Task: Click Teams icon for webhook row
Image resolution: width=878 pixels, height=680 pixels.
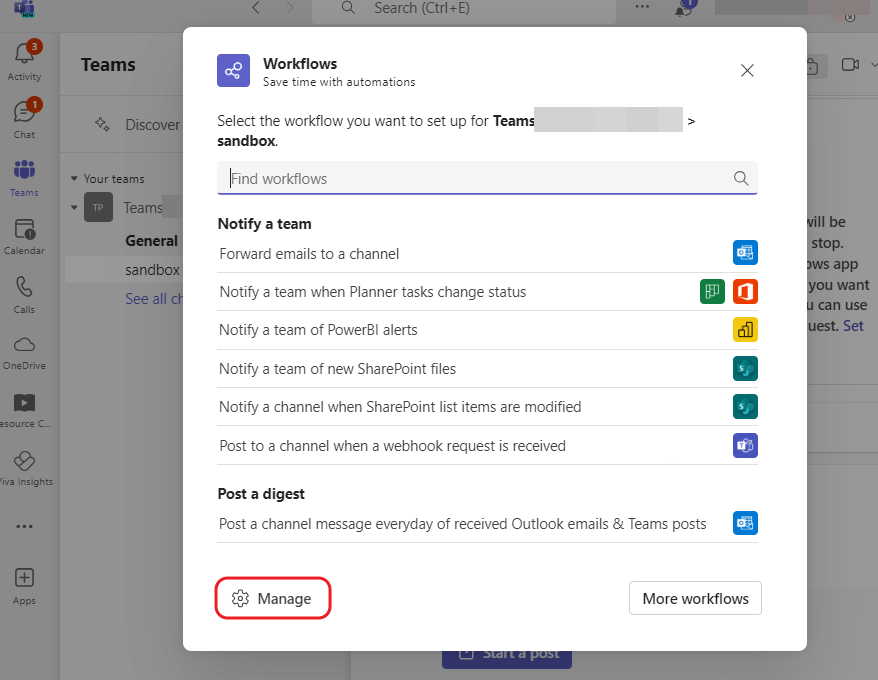Action: tap(745, 446)
